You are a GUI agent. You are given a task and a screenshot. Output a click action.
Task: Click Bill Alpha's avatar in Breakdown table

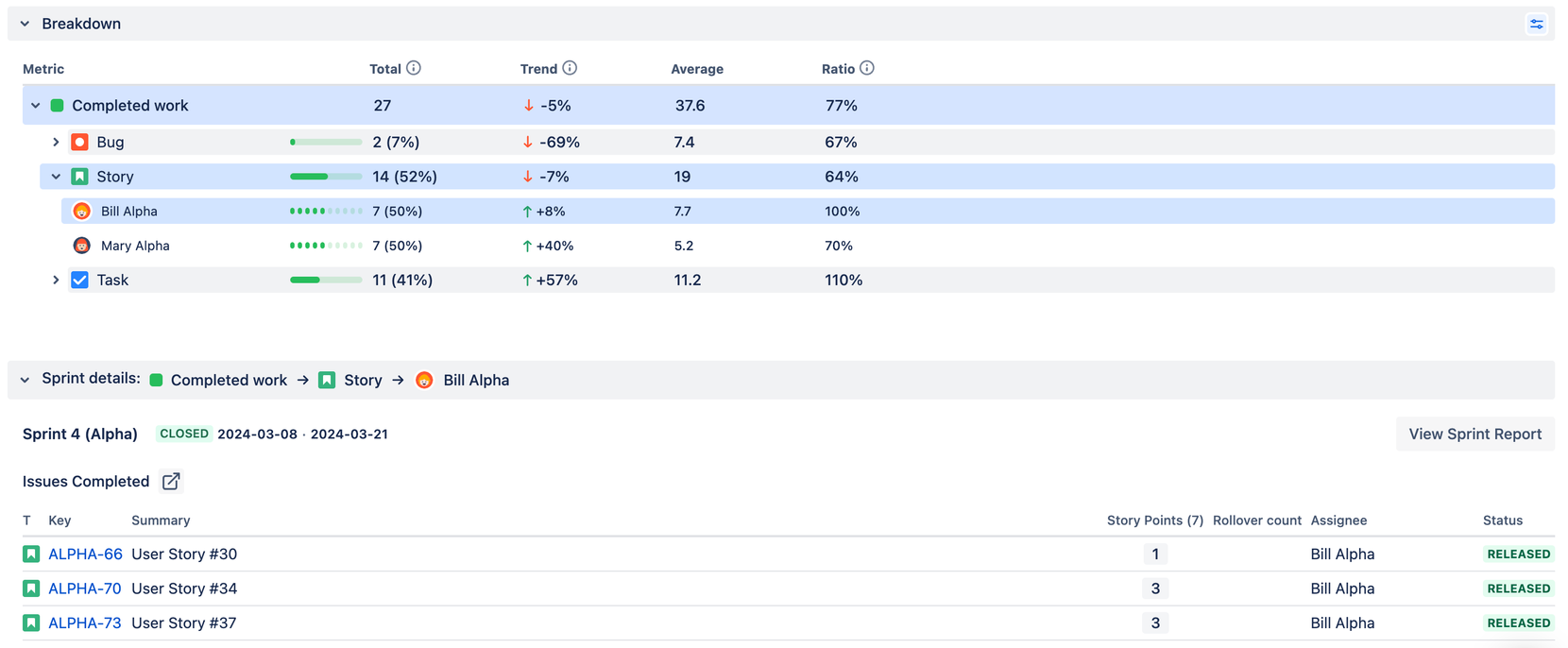[x=82, y=212]
